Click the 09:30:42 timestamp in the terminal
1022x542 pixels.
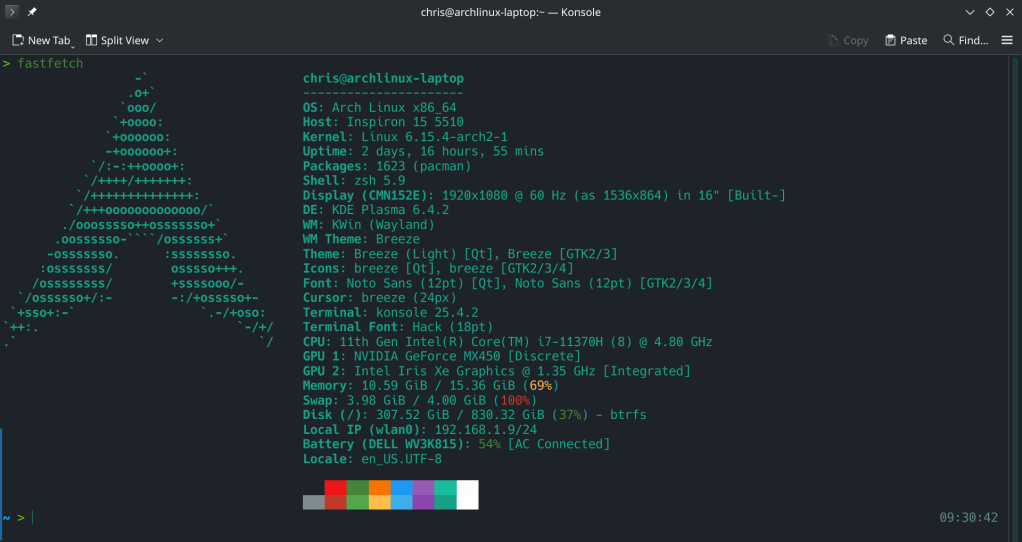point(968,517)
